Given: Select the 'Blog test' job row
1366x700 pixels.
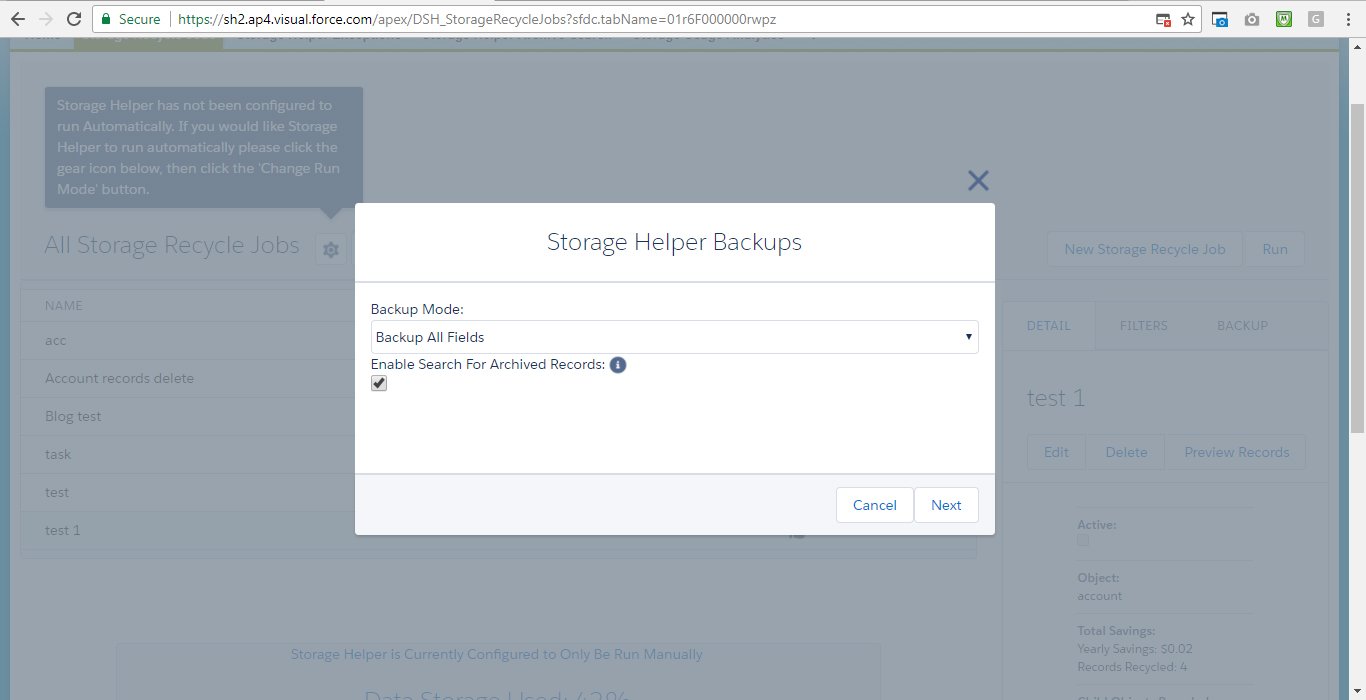Looking at the screenshot, I should pyautogui.click(x=498, y=416).
